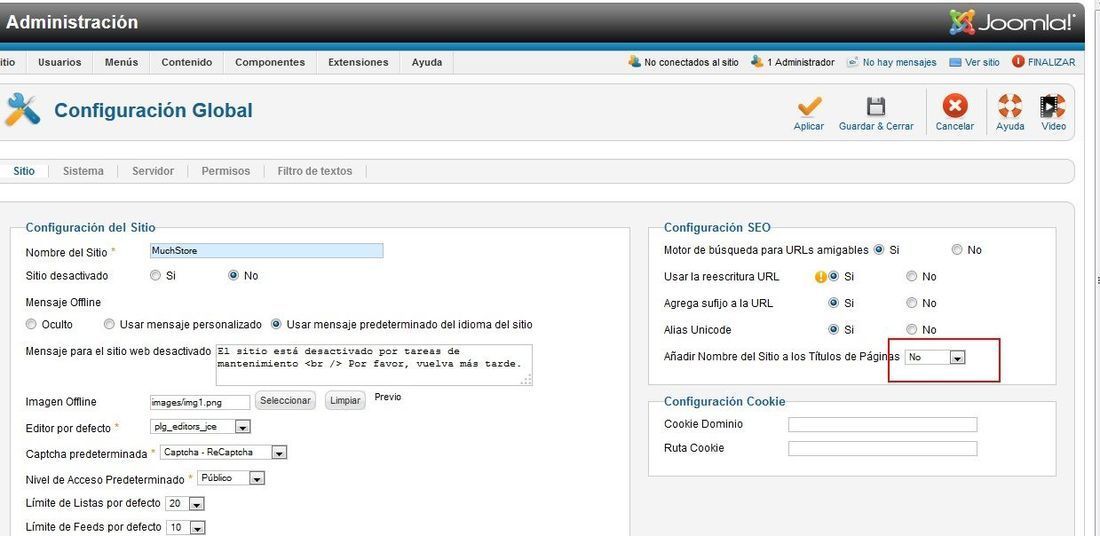Set Sitio desactivado to Si
The image size is (1100, 536).
[x=156, y=276]
